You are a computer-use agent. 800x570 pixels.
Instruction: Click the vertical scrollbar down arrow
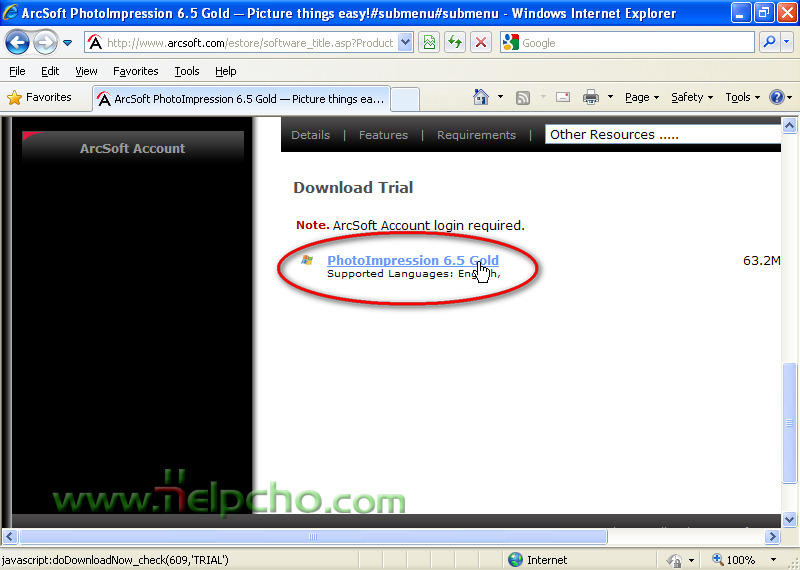tap(789, 520)
